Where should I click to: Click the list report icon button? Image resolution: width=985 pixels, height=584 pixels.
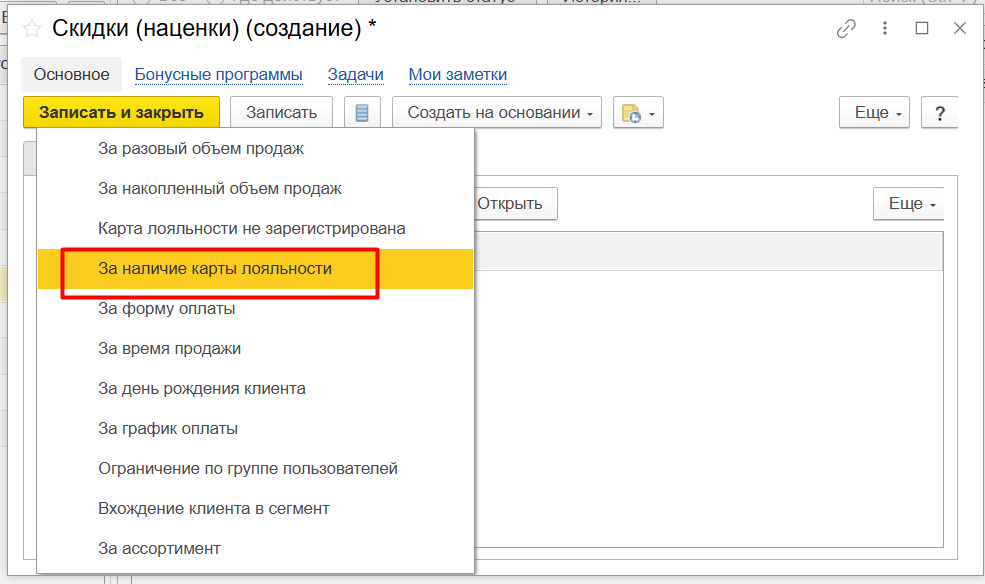pyautogui.click(x=362, y=113)
